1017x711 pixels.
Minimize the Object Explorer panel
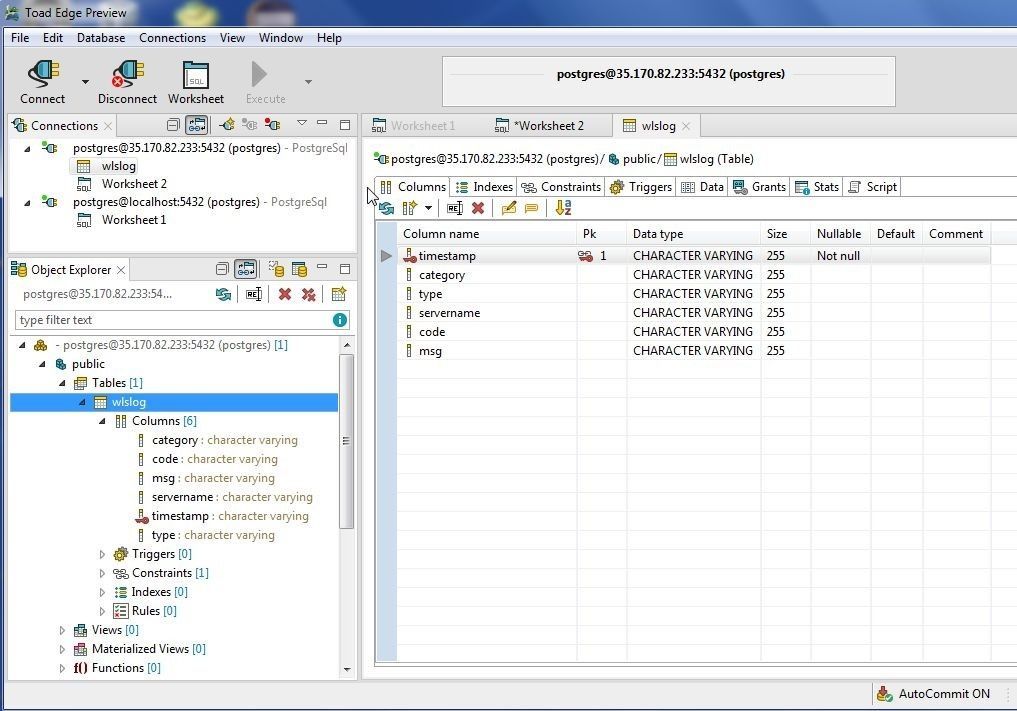tap(322, 267)
